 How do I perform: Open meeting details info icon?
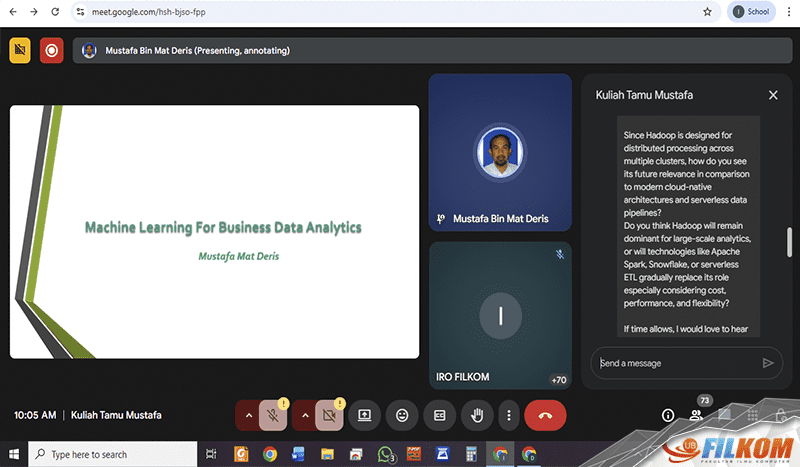coord(668,415)
